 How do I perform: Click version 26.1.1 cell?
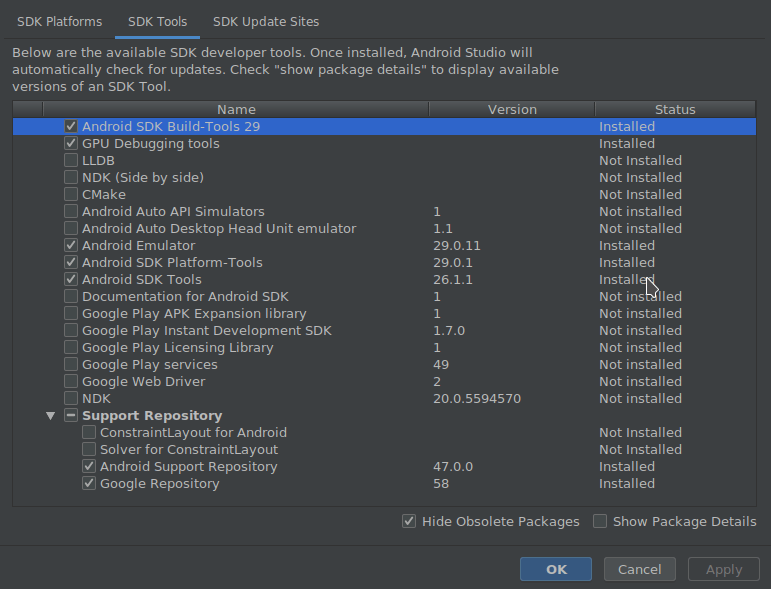[453, 279]
